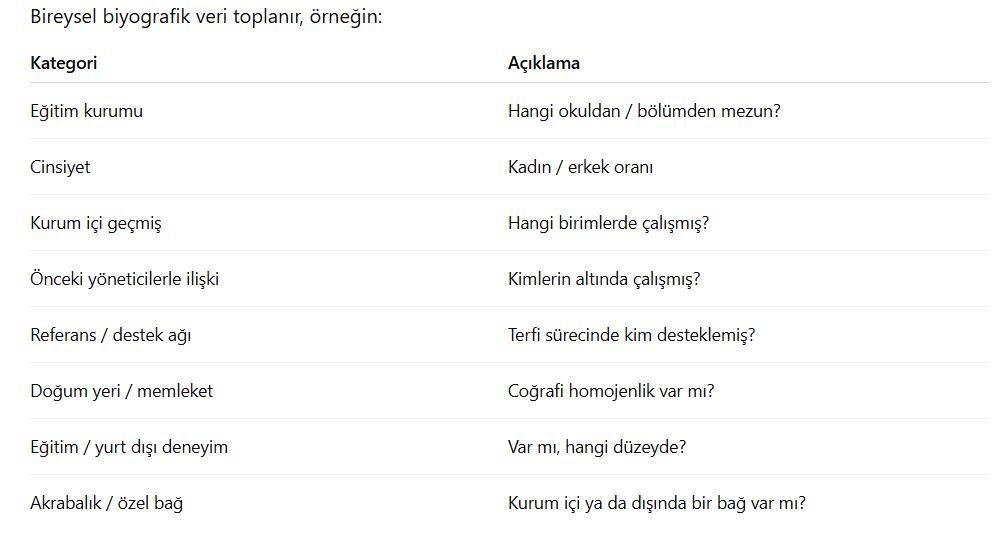Image resolution: width=994 pixels, height=546 pixels.
Task: Click Terfi sürecinde kim desteklemiş? text
Action: coord(631,335)
